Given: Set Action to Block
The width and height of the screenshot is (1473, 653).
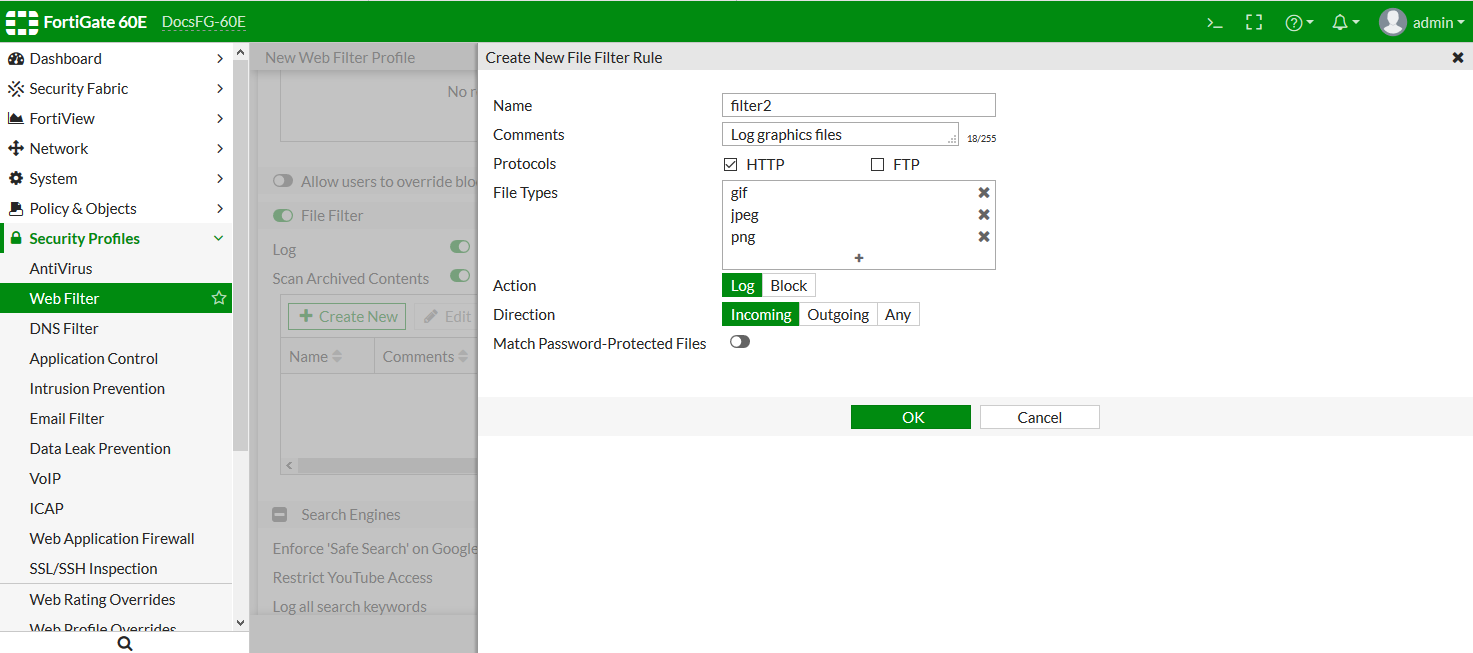Looking at the screenshot, I should click(x=789, y=286).
